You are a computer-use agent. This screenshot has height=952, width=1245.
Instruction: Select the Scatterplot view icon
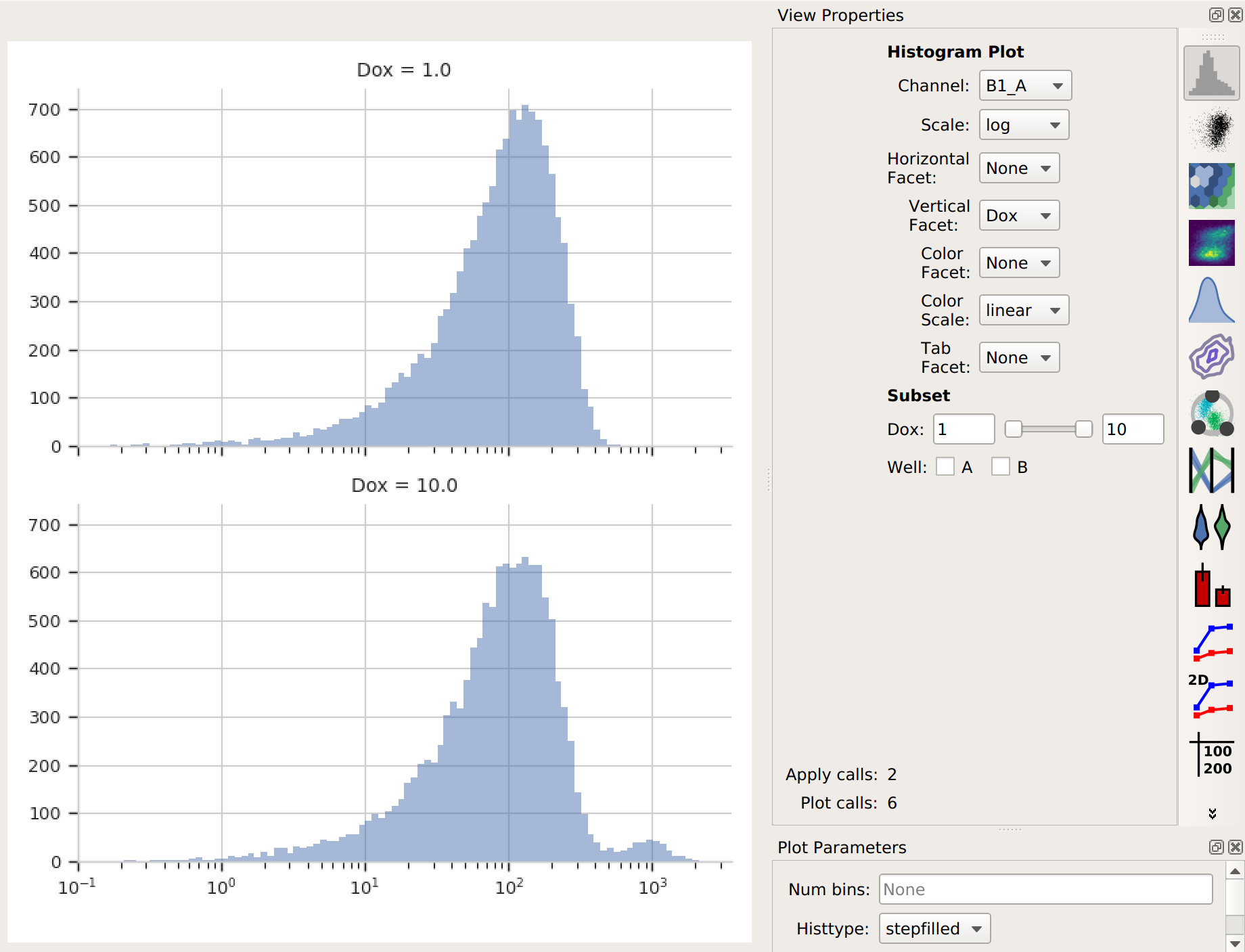(x=1211, y=129)
